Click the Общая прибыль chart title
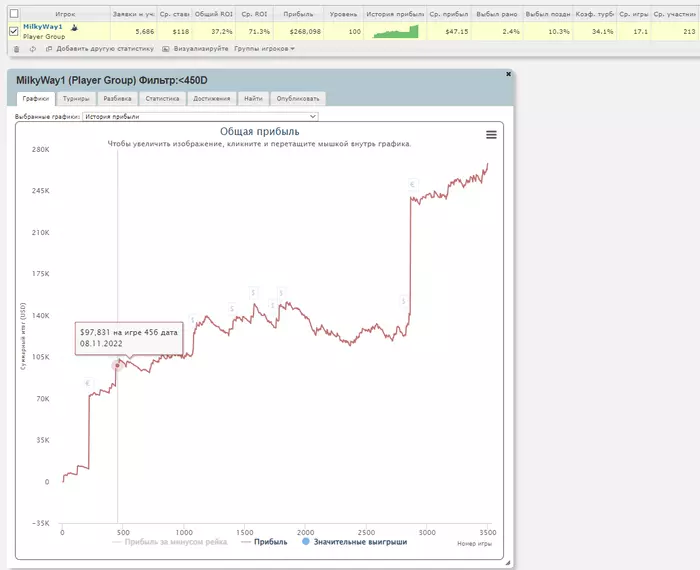 coord(259,132)
